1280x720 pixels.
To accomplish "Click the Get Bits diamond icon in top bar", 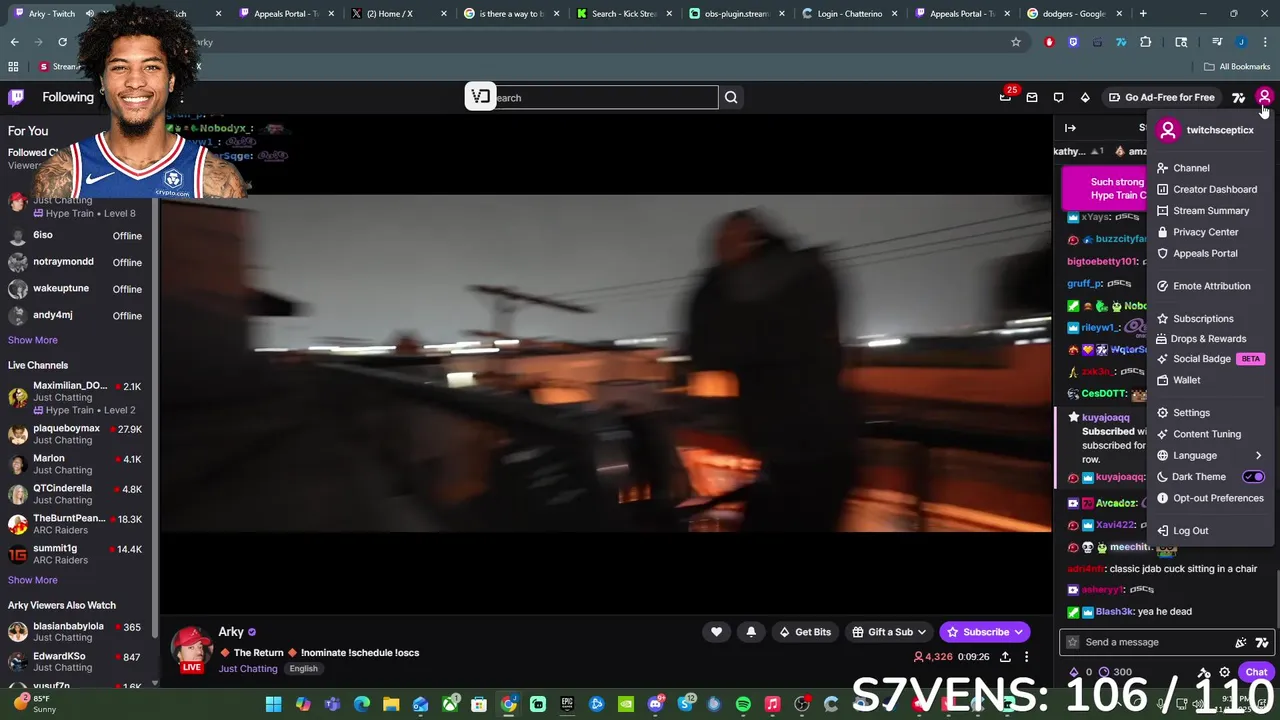I will pyautogui.click(x=1085, y=97).
